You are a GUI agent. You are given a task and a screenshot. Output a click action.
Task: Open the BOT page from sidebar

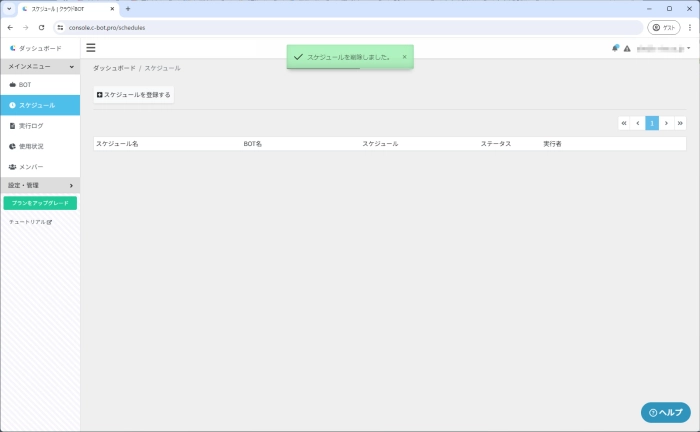25,85
